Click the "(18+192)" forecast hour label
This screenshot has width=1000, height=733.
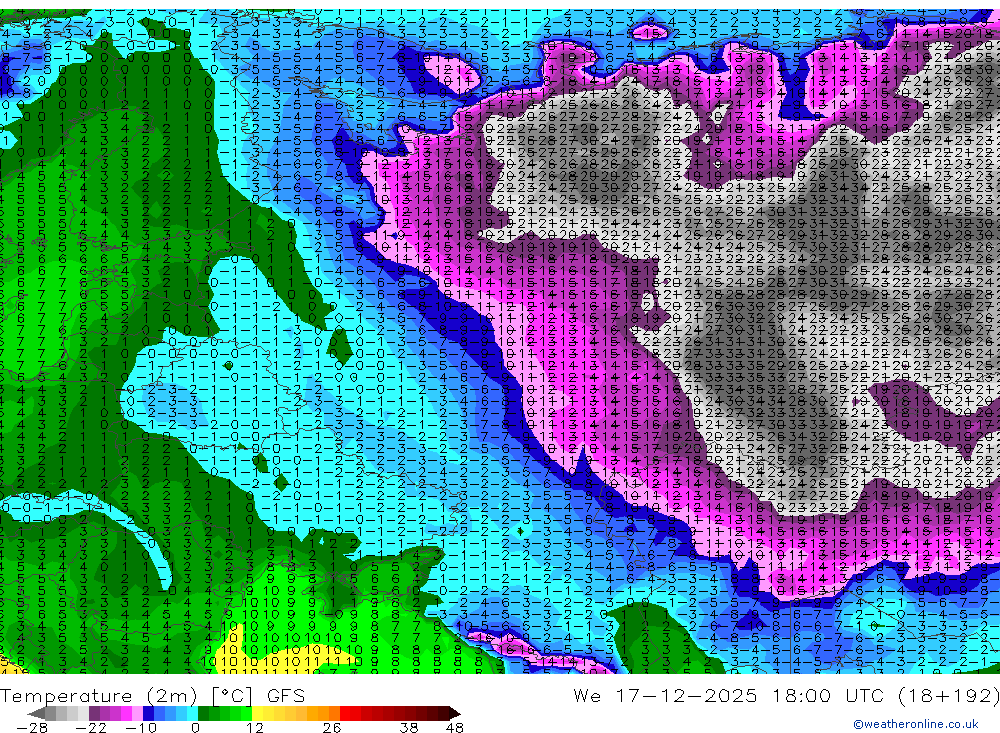949,695
